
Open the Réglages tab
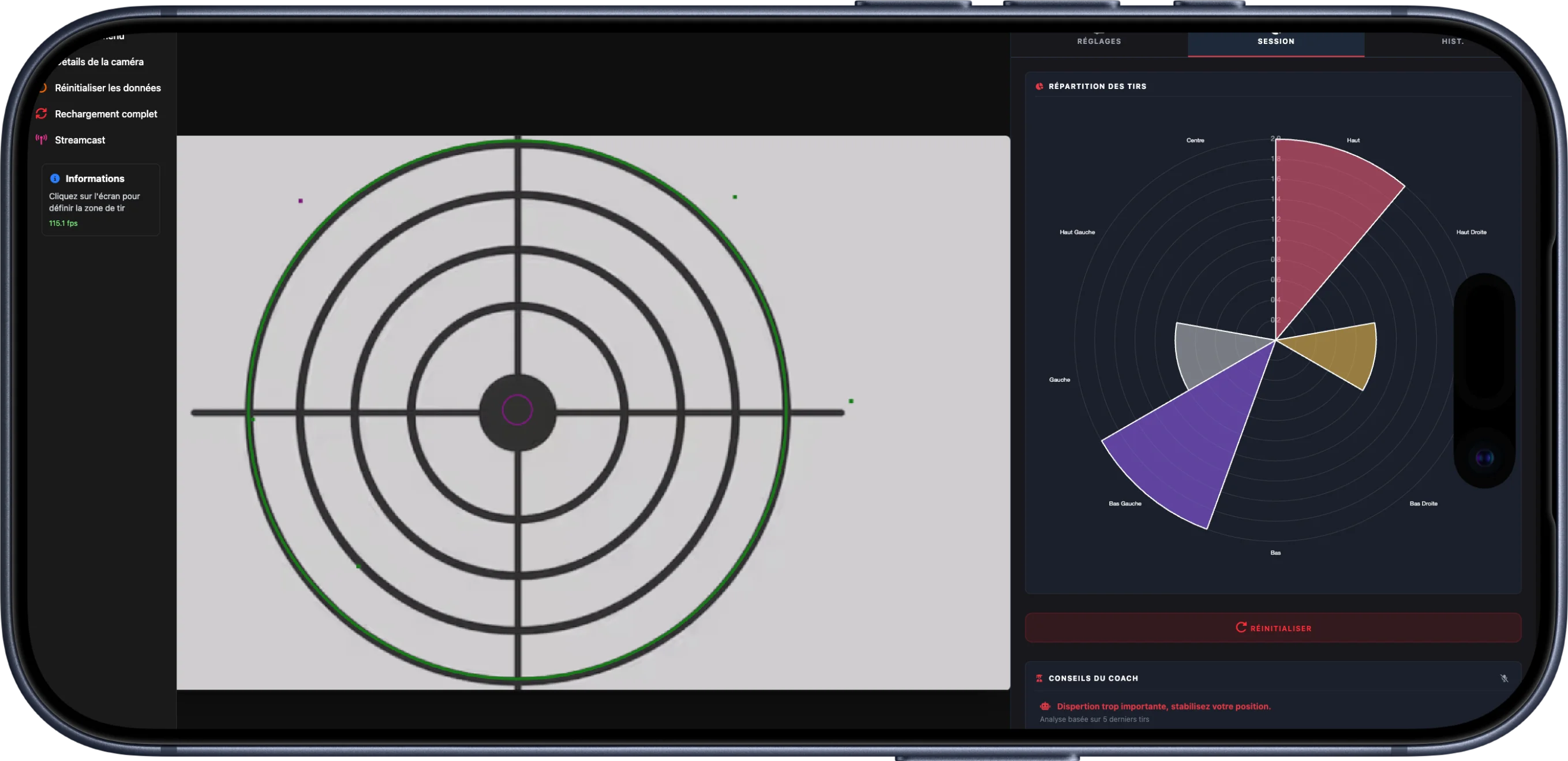coord(1099,42)
